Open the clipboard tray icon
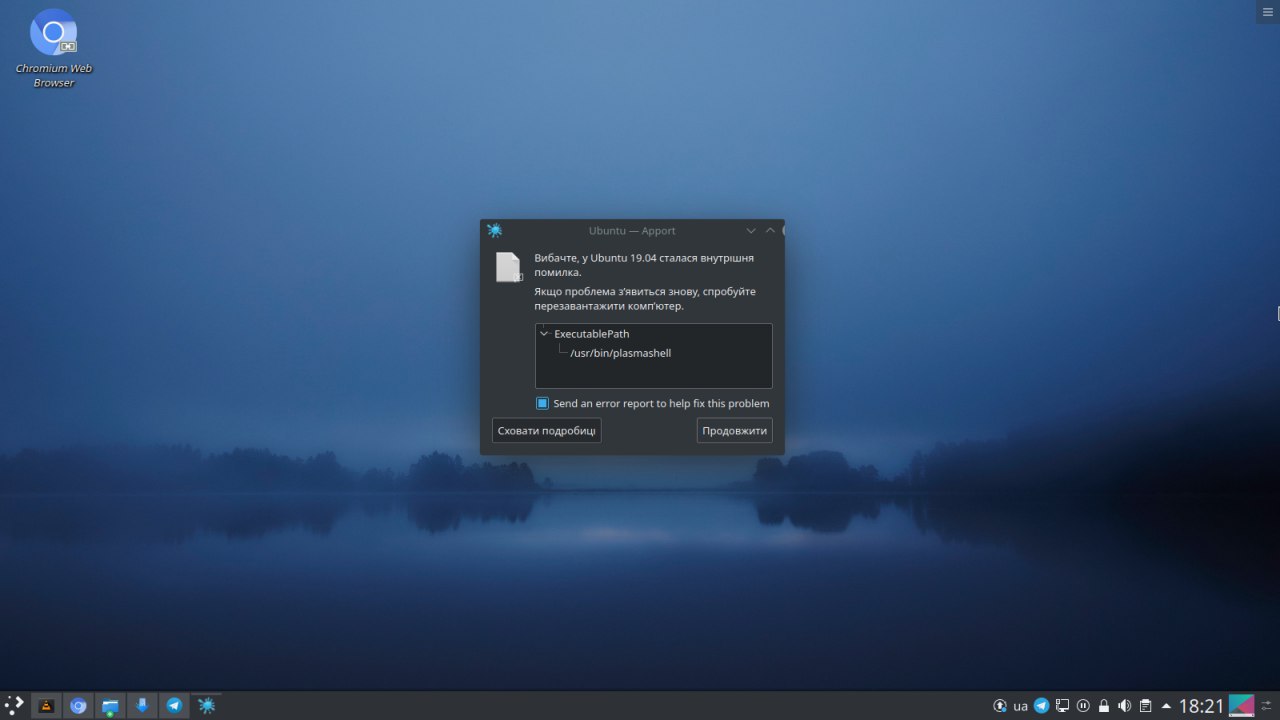The height and width of the screenshot is (720, 1280). 1146,706
